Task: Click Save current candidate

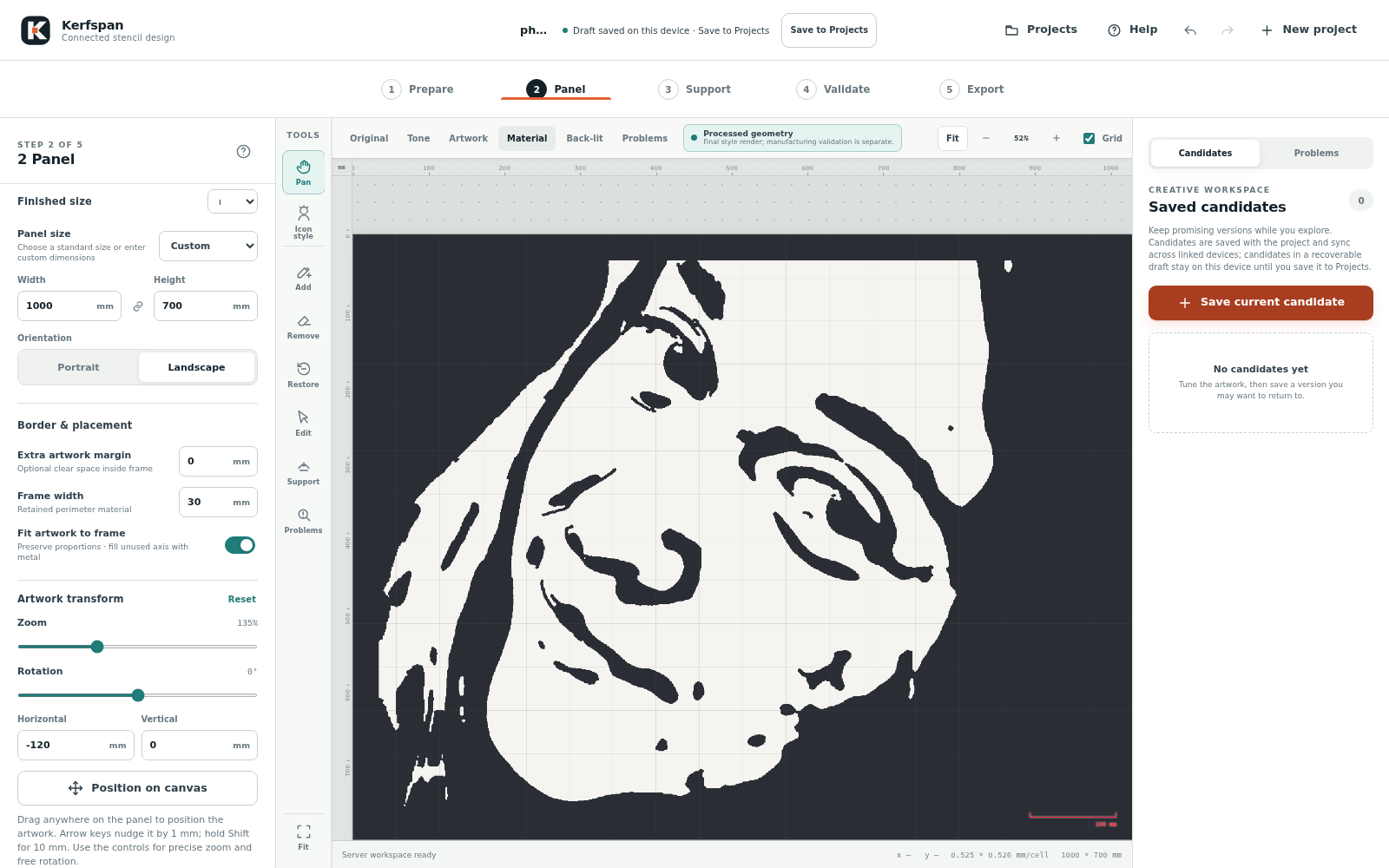Action: click(x=1261, y=303)
